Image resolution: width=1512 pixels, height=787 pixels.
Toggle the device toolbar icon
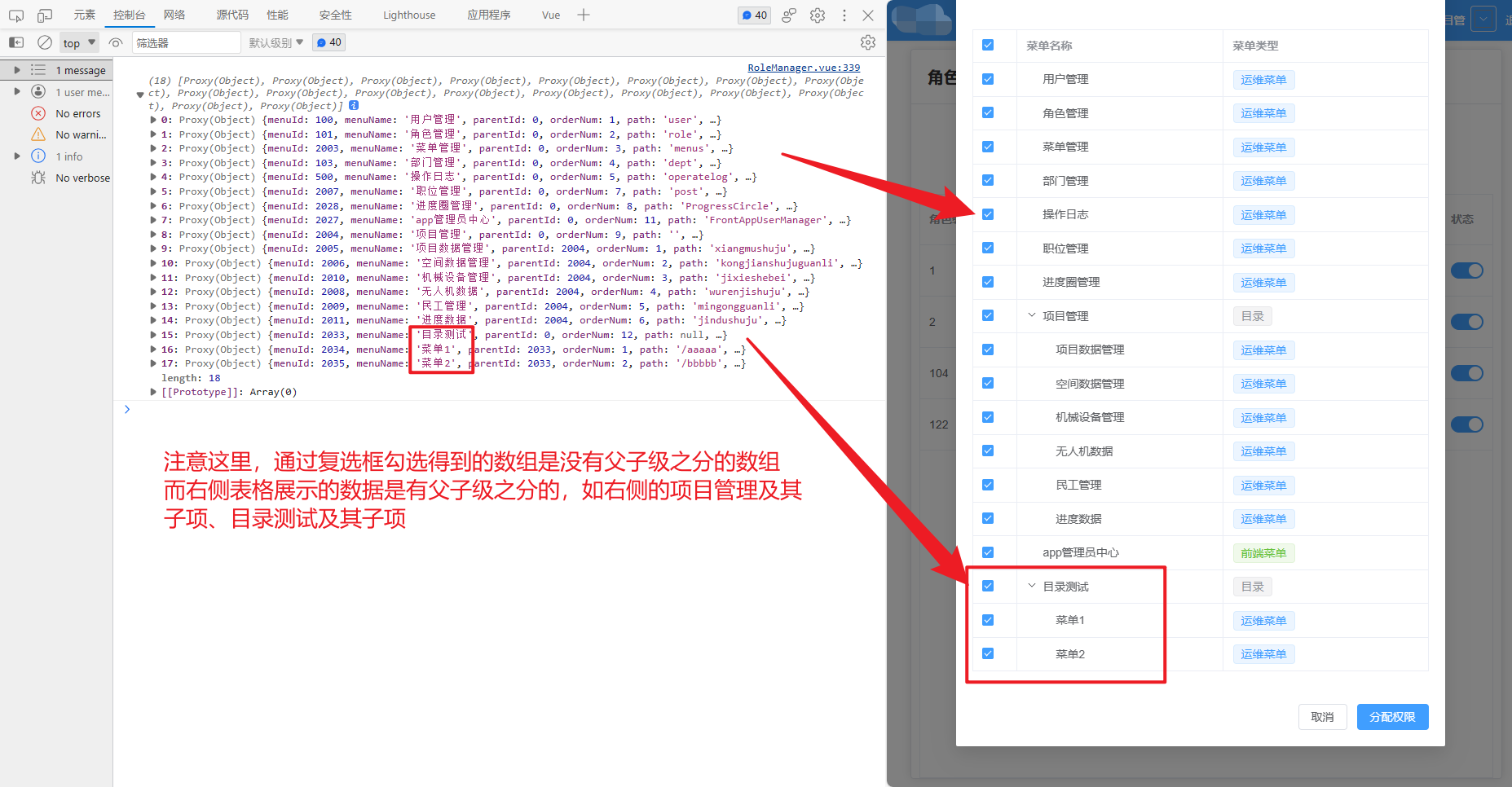pyautogui.click(x=45, y=15)
